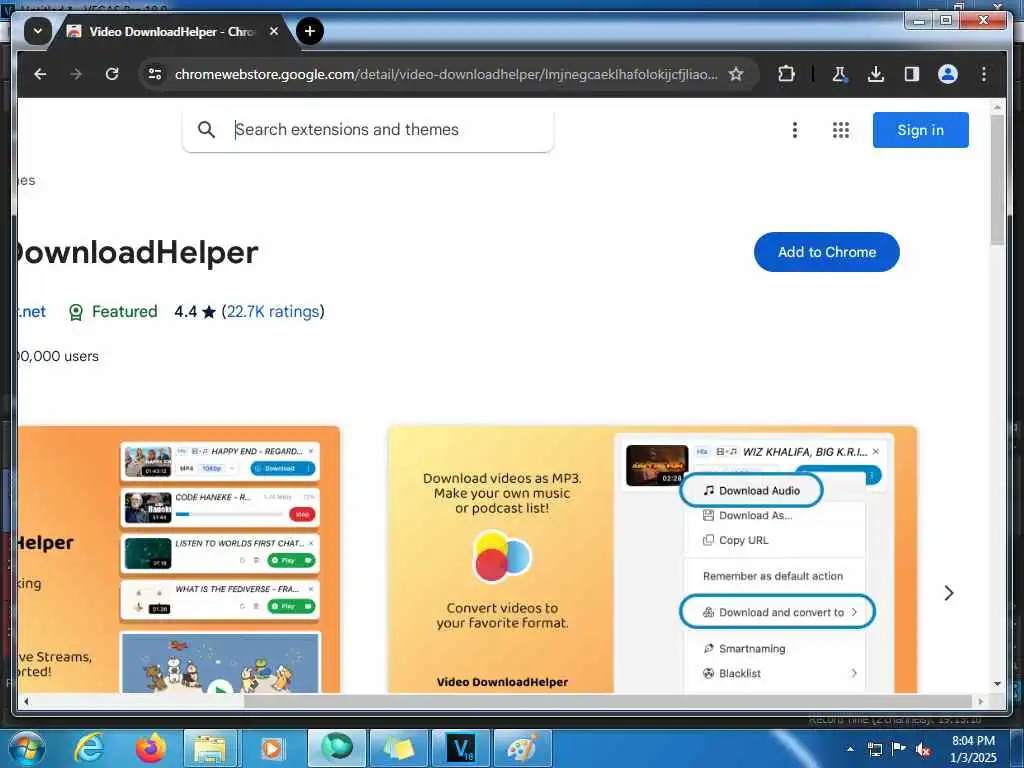The image size is (1024, 768).
Task: Open the Google apps grid
Action: (x=840, y=129)
